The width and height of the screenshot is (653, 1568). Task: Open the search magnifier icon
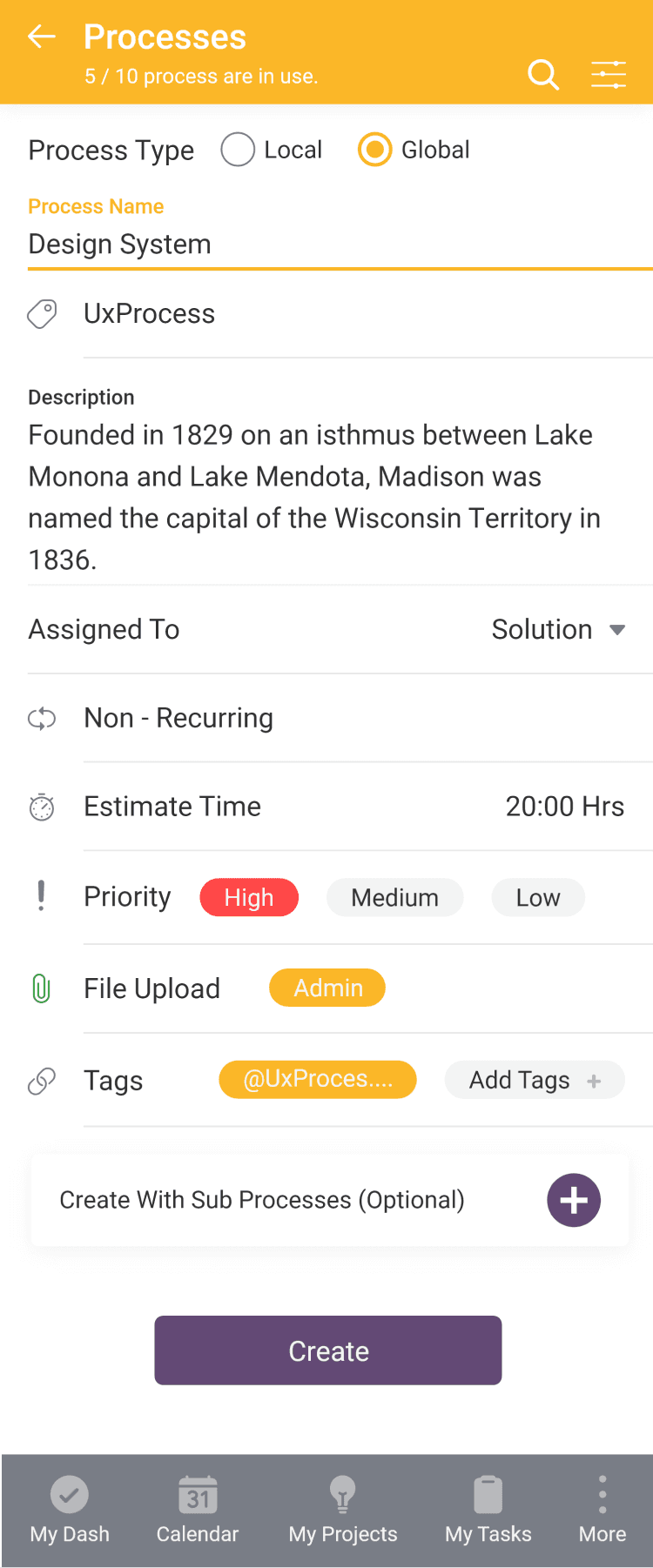click(543, 75)
